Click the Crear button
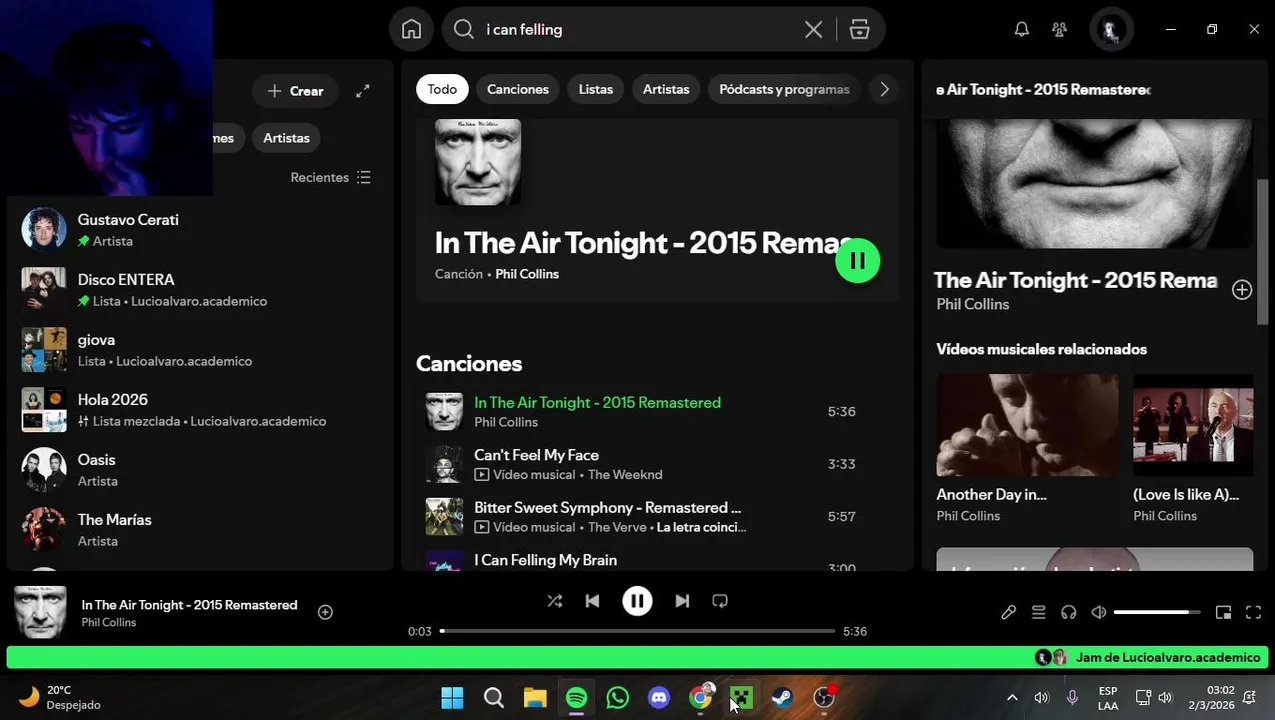The width and height of the screenshot is (1275, 720). 296,91
